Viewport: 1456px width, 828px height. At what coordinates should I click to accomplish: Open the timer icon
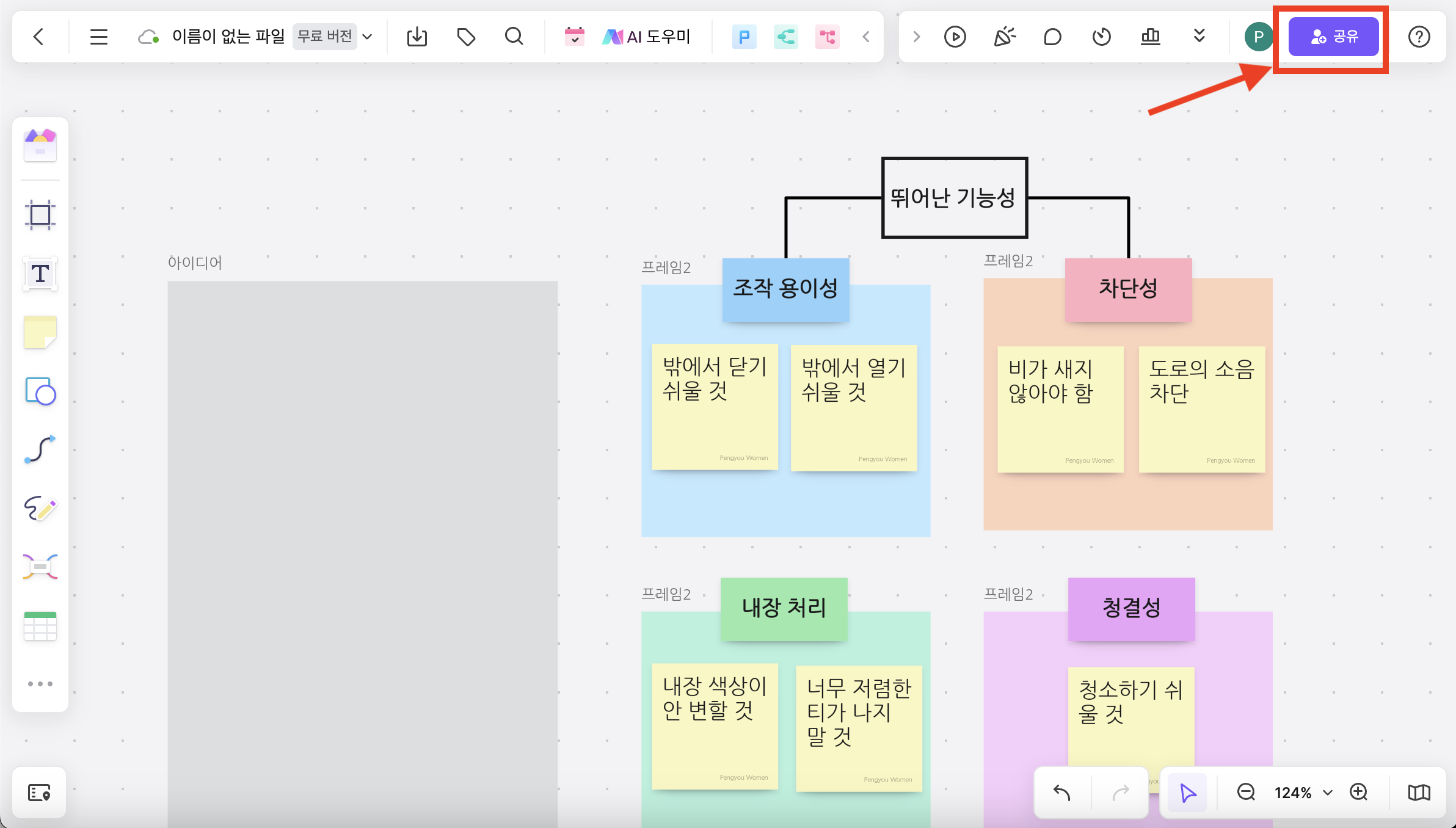[x=1101, y=37]
